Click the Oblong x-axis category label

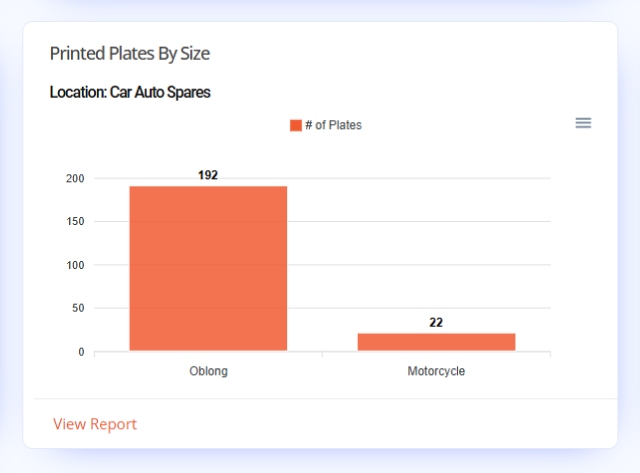click(x=209, y=371)
